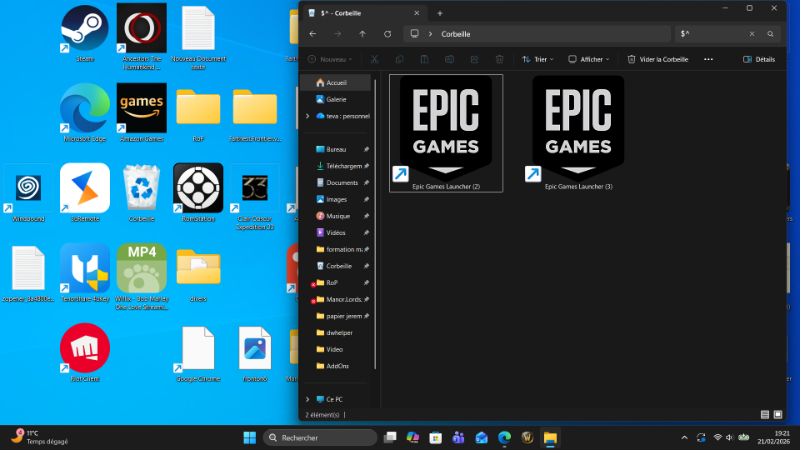The image size is (800, 450).
Task: Open Téléchargements in the navigation pane
Action: click(342, 166)
